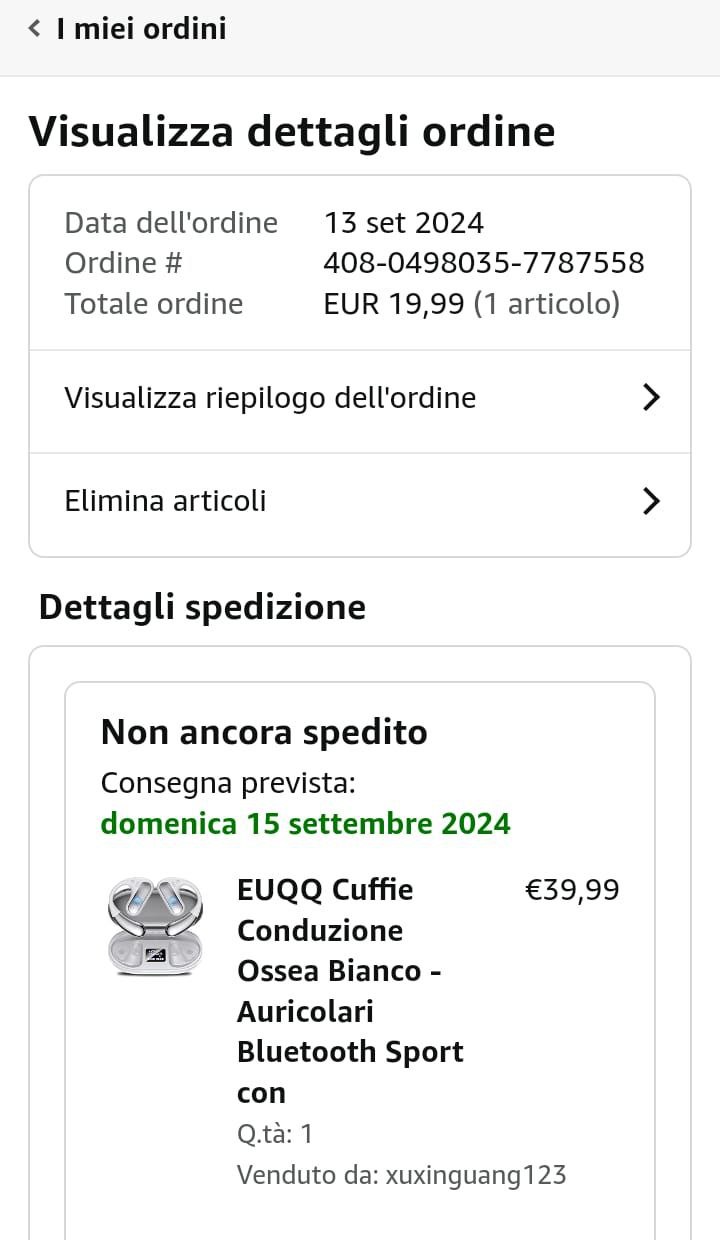Open the Elimina articoli row

click(166, 500)
